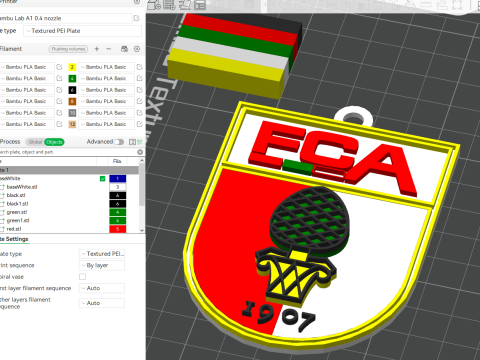Image resolution: width=480 pixels, height=360 pixels.
Task: Click white filament cell 3 on baseWhite.stl row
Action: 118,187
